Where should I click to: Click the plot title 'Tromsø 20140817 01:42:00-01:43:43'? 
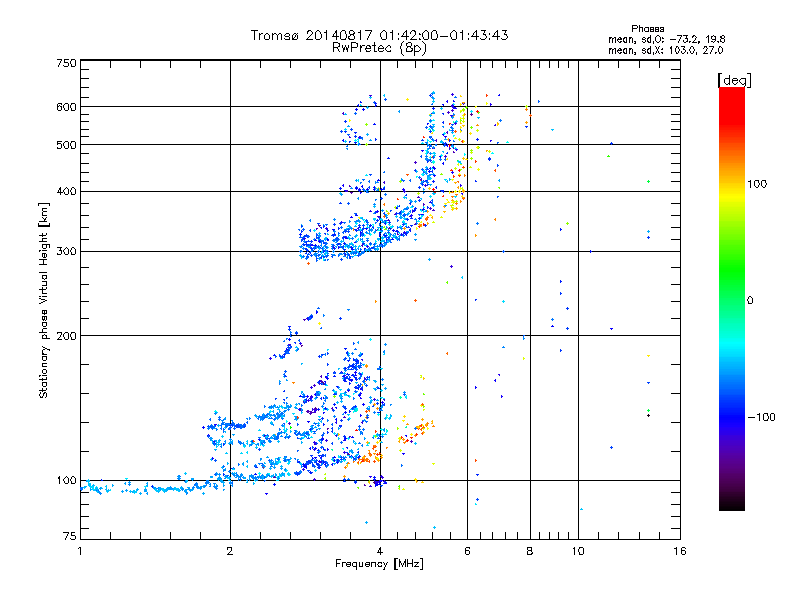(380, 35)
